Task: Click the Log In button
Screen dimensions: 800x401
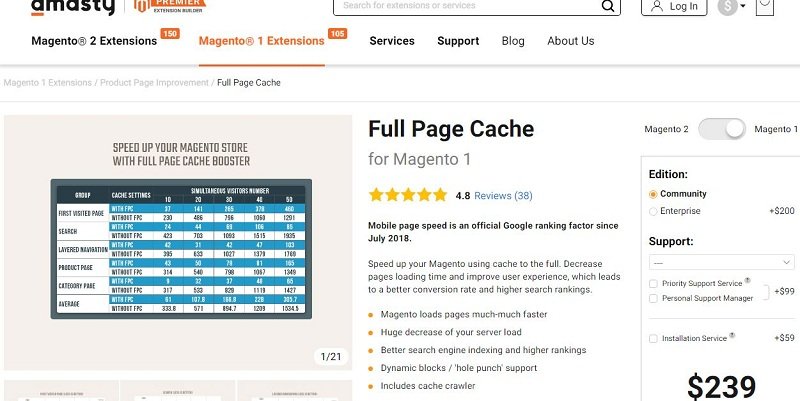Action: point(674,6)
